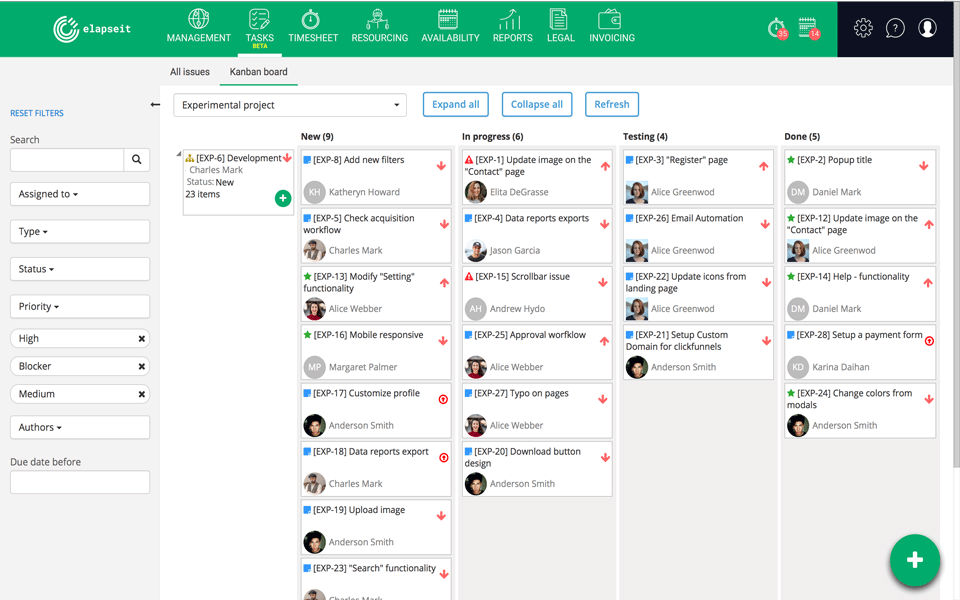Open the Timesheet stopwatch icon
Image resolution: width=960 pixels, height=600 pixels.
click(x=310, y=19)
